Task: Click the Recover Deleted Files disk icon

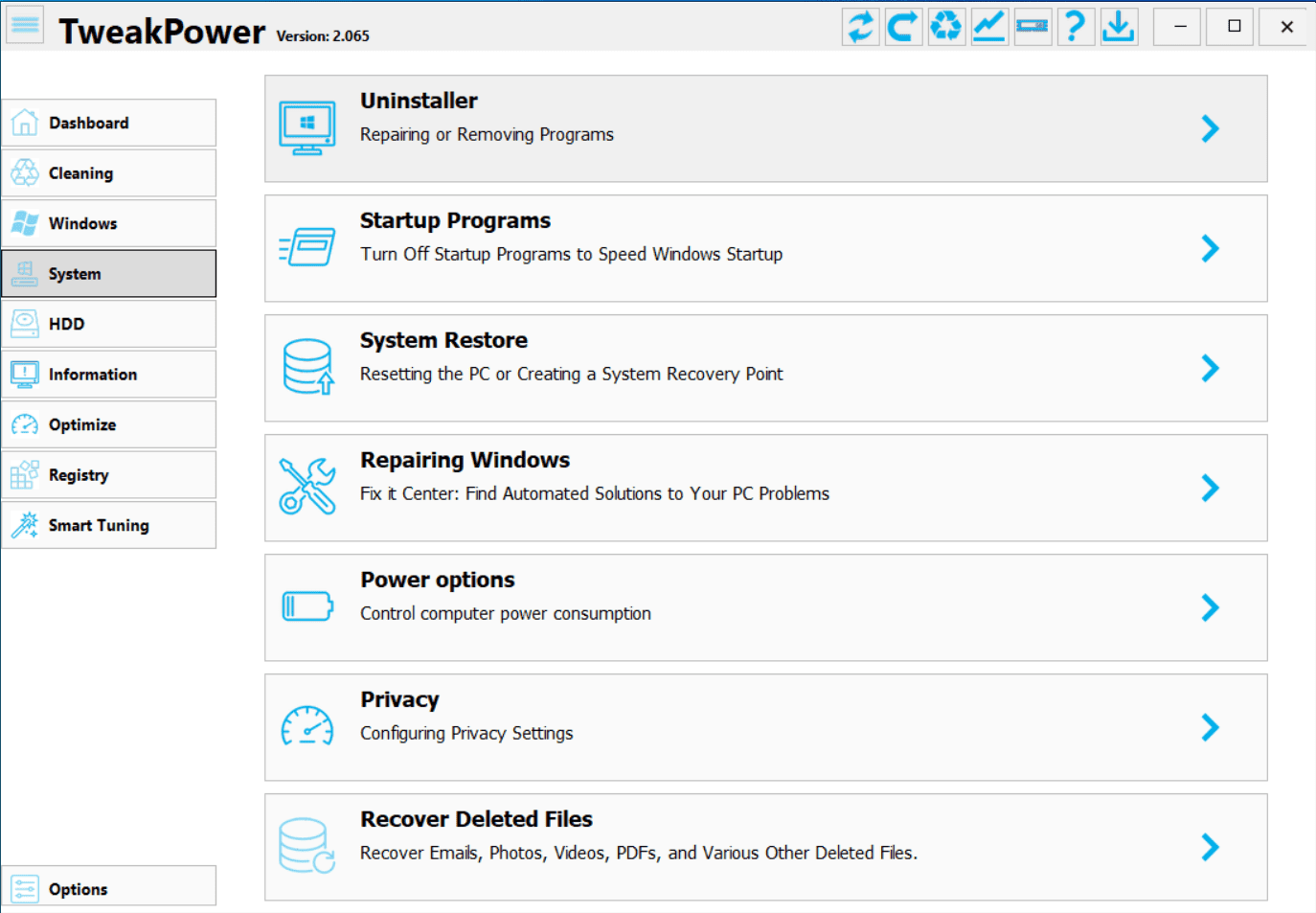Action: [307, 846]
